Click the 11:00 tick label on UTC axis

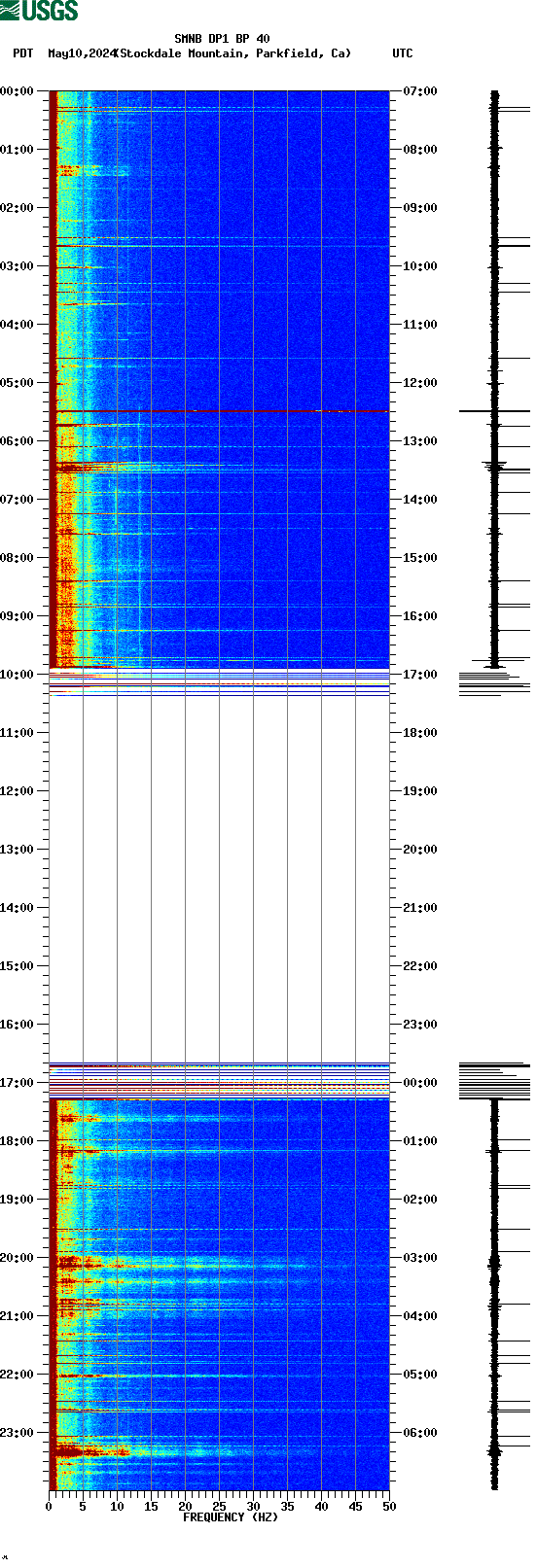tap(420, 325)
